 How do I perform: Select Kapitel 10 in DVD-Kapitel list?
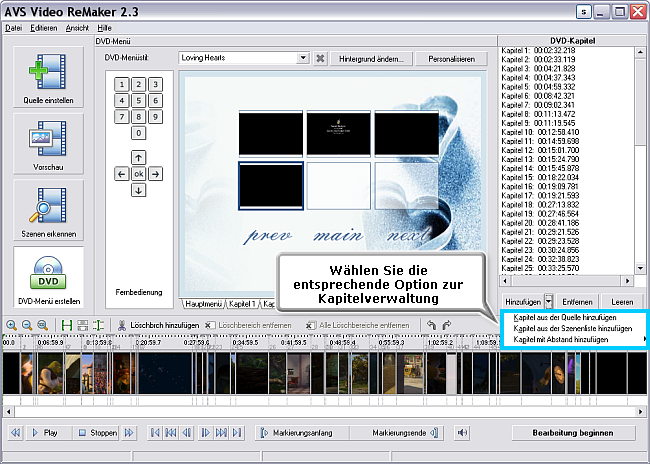tap(540, 132)
